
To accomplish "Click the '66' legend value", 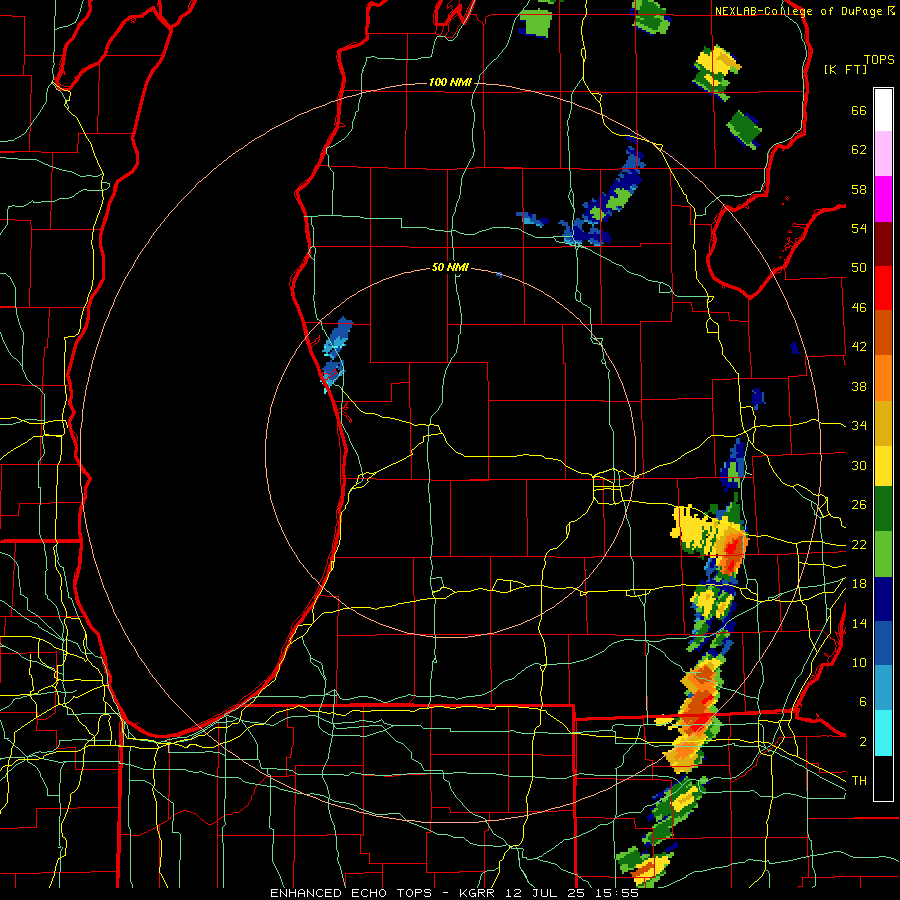I will (x=859, y=110).
